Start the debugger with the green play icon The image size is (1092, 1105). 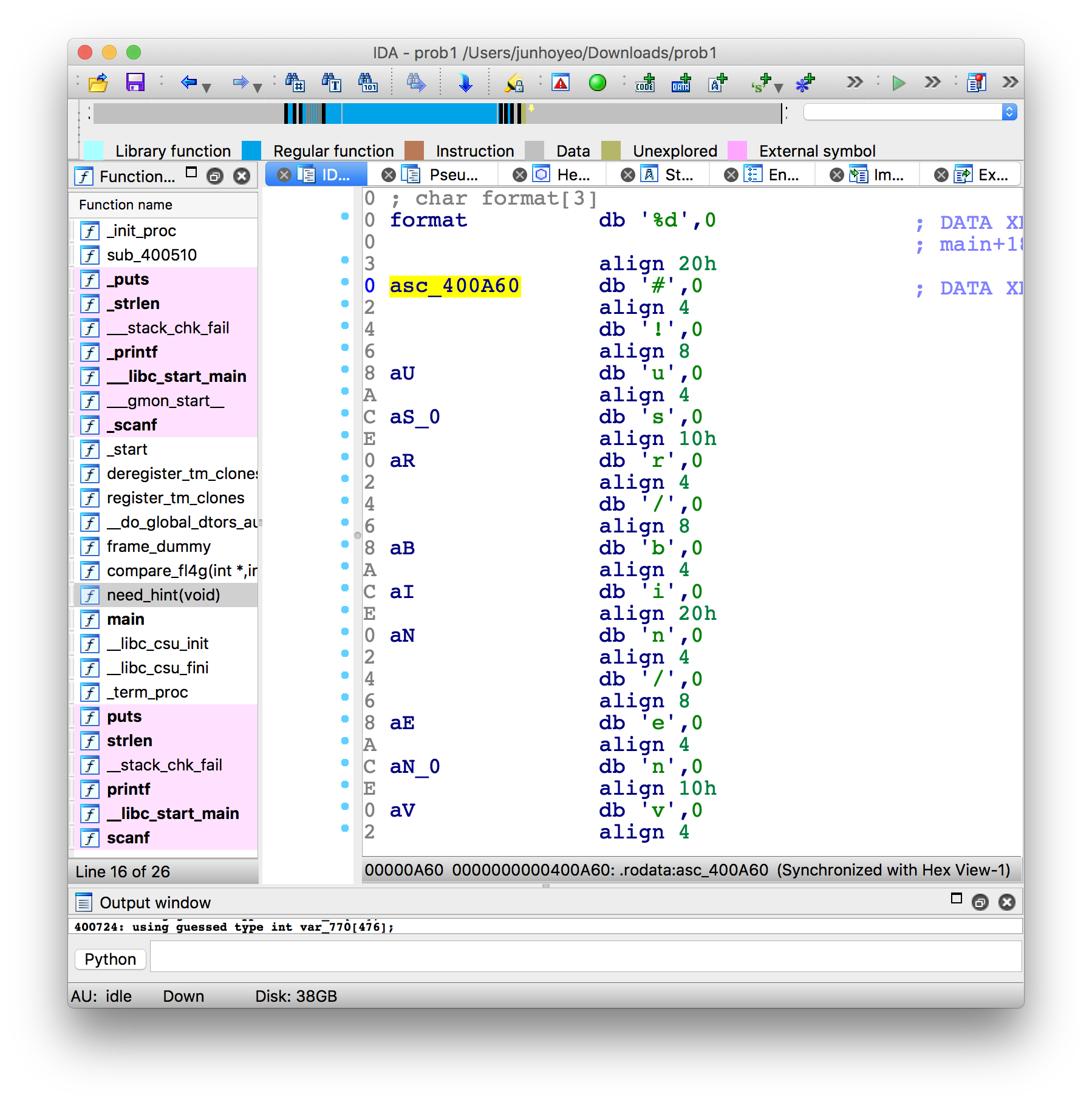pos(899,83)
